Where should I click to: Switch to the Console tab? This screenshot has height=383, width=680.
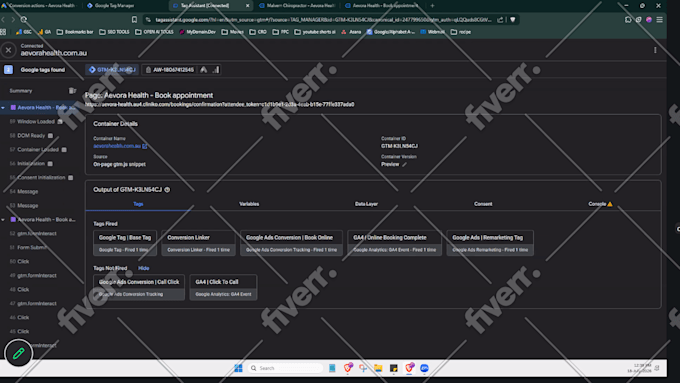600,204
